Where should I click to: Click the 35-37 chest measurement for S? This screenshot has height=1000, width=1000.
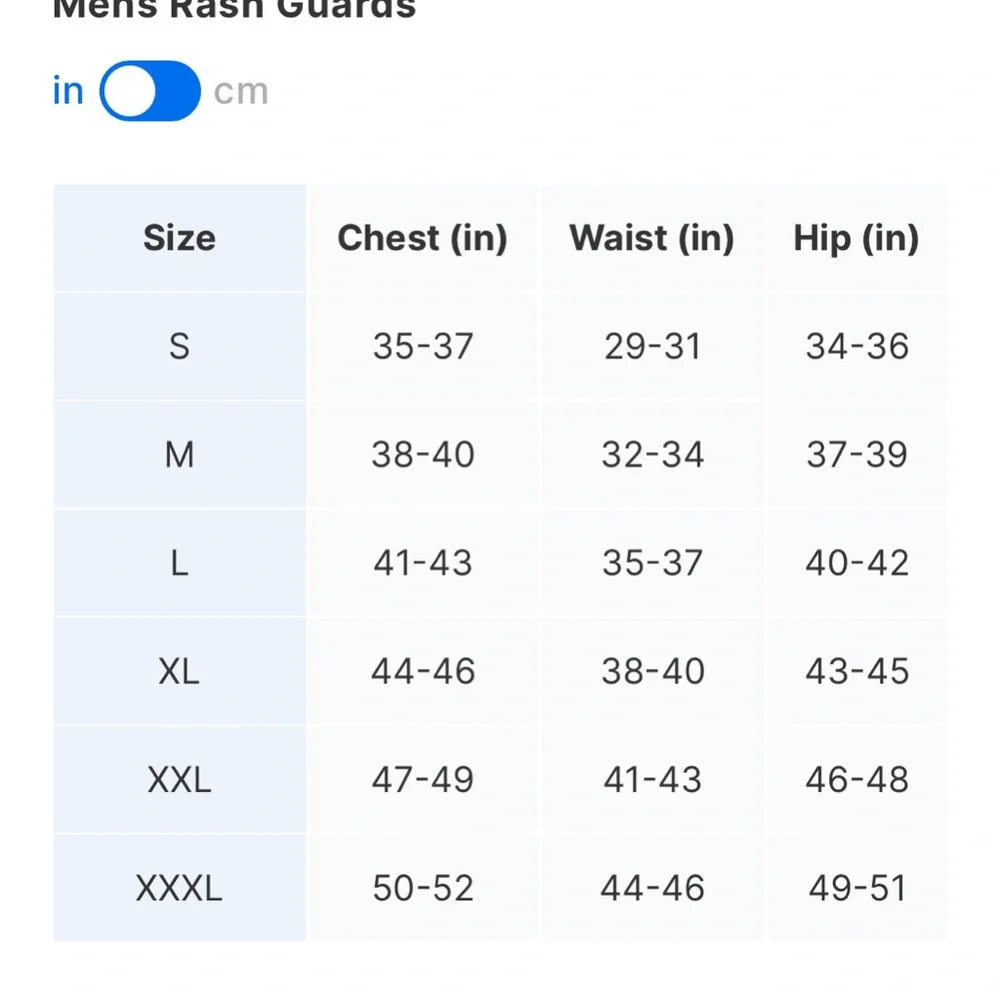pos(423,346)
